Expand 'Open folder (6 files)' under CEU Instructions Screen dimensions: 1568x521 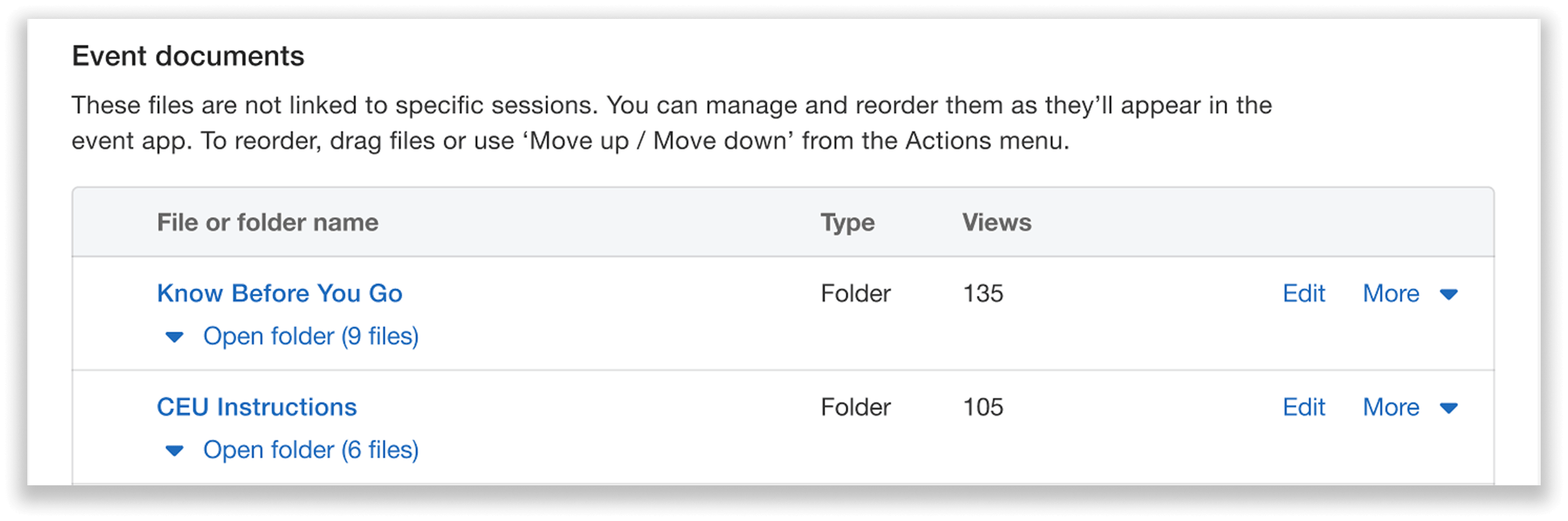[x=312, y=450]
